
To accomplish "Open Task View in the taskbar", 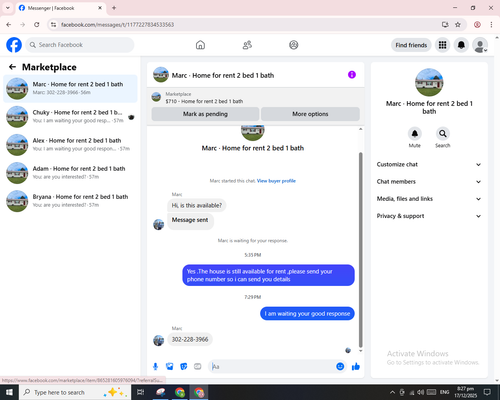I will [141, 392].
